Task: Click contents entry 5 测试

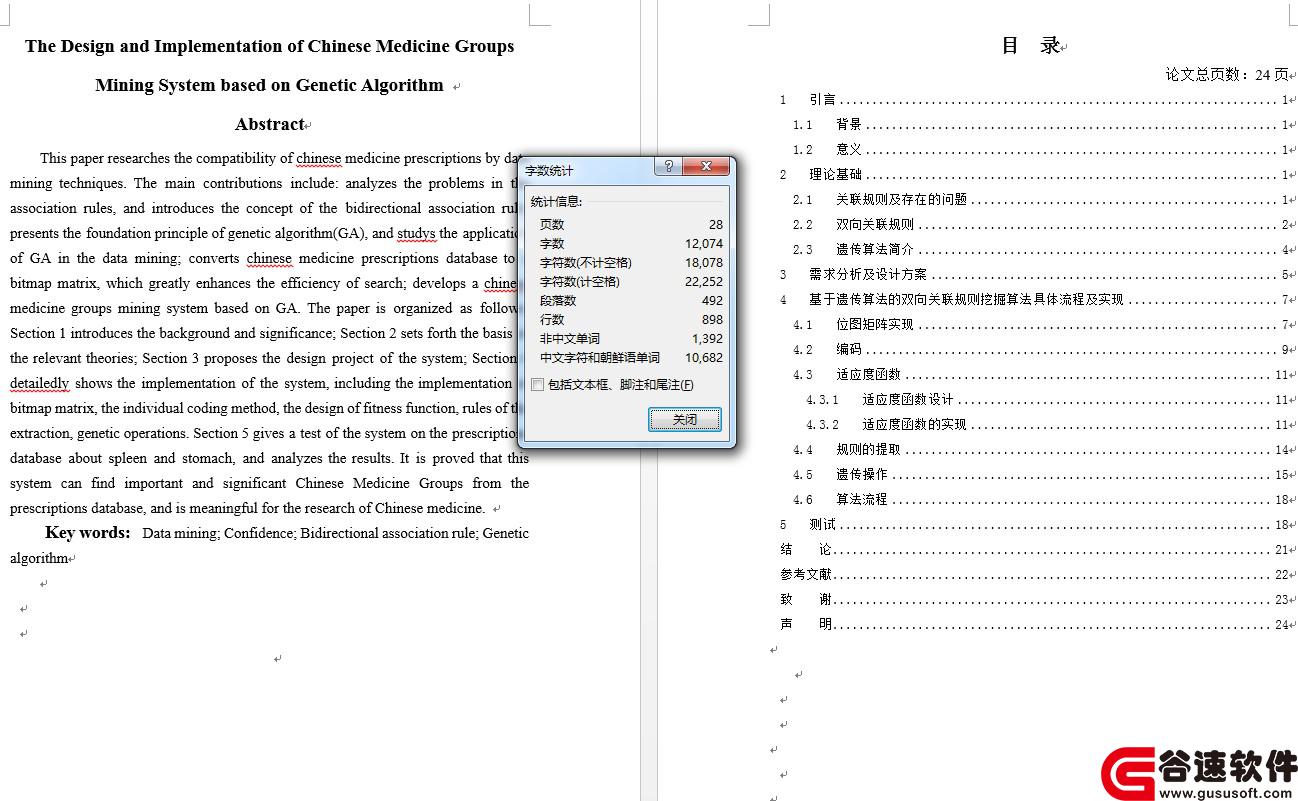Action: pos(1035,525)
